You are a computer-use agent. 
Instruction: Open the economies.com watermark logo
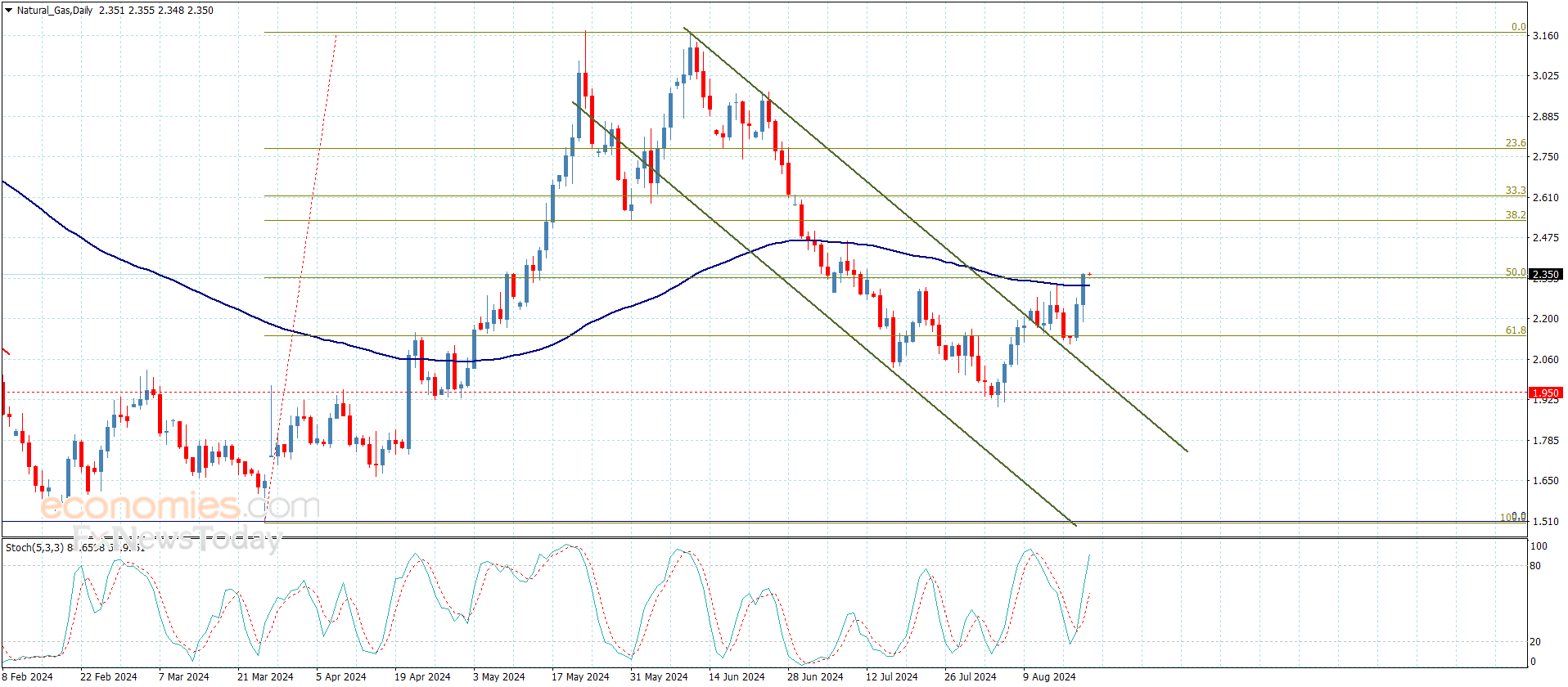pyautogui.click(x=180, y=506)
